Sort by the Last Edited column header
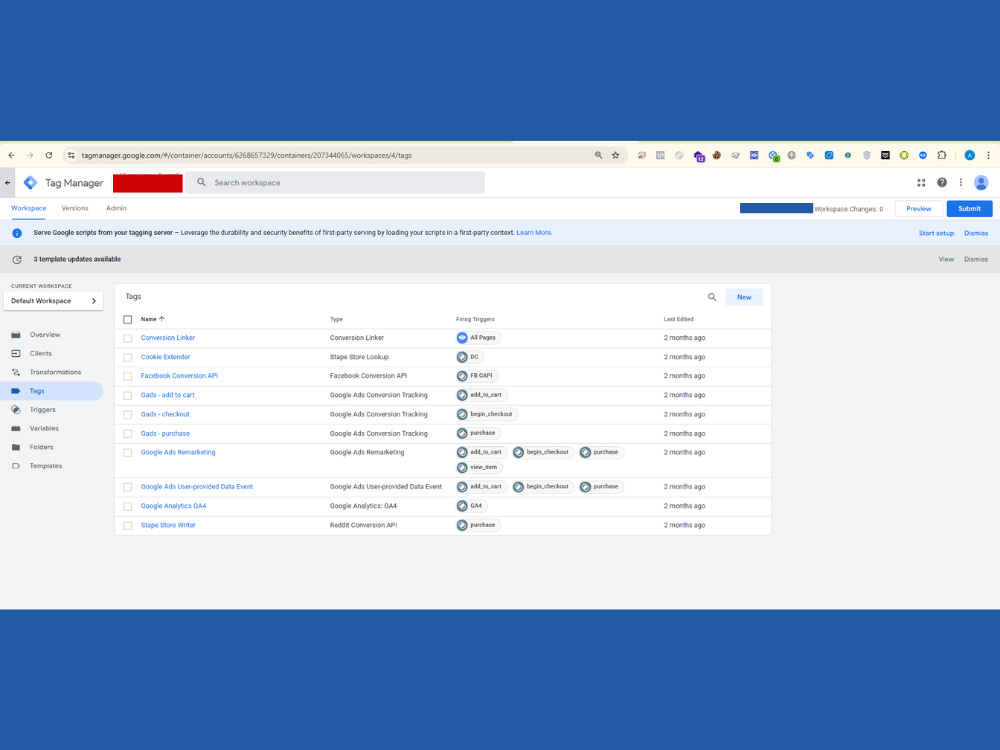Viewport: 1000px width, 750px height. click(678, 319)
